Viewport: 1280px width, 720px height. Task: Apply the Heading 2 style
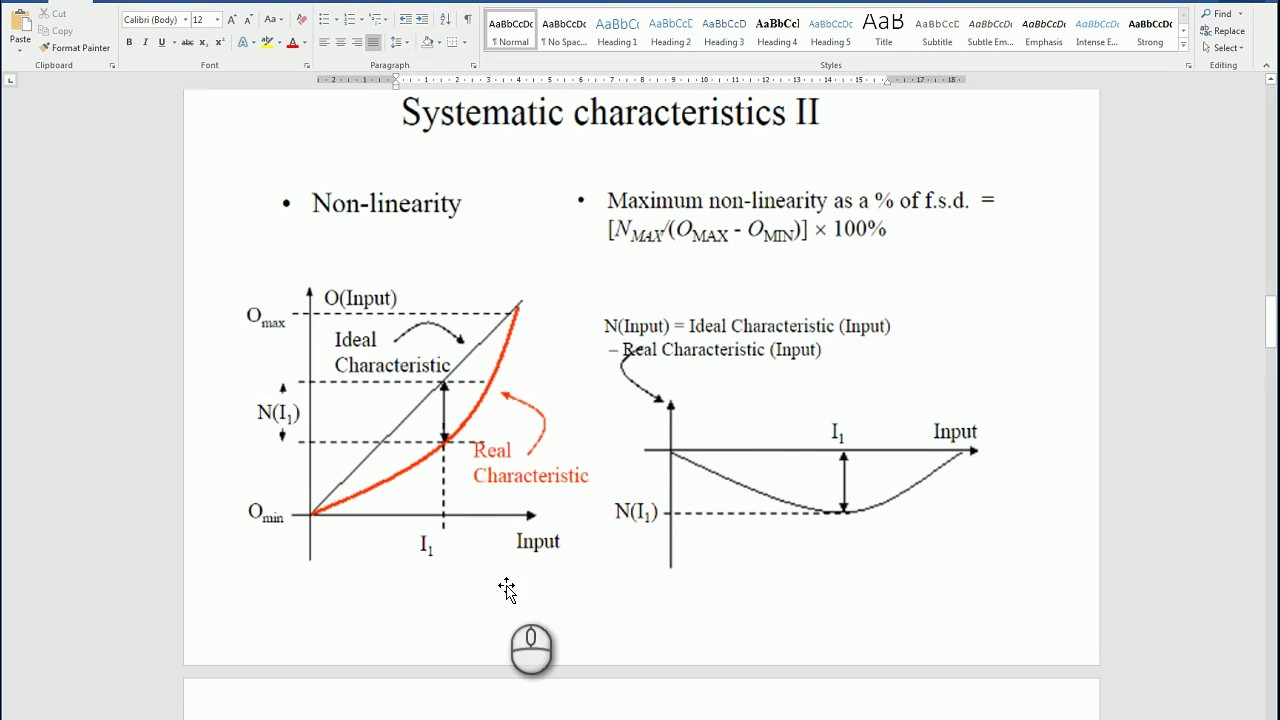coord(671,31)
